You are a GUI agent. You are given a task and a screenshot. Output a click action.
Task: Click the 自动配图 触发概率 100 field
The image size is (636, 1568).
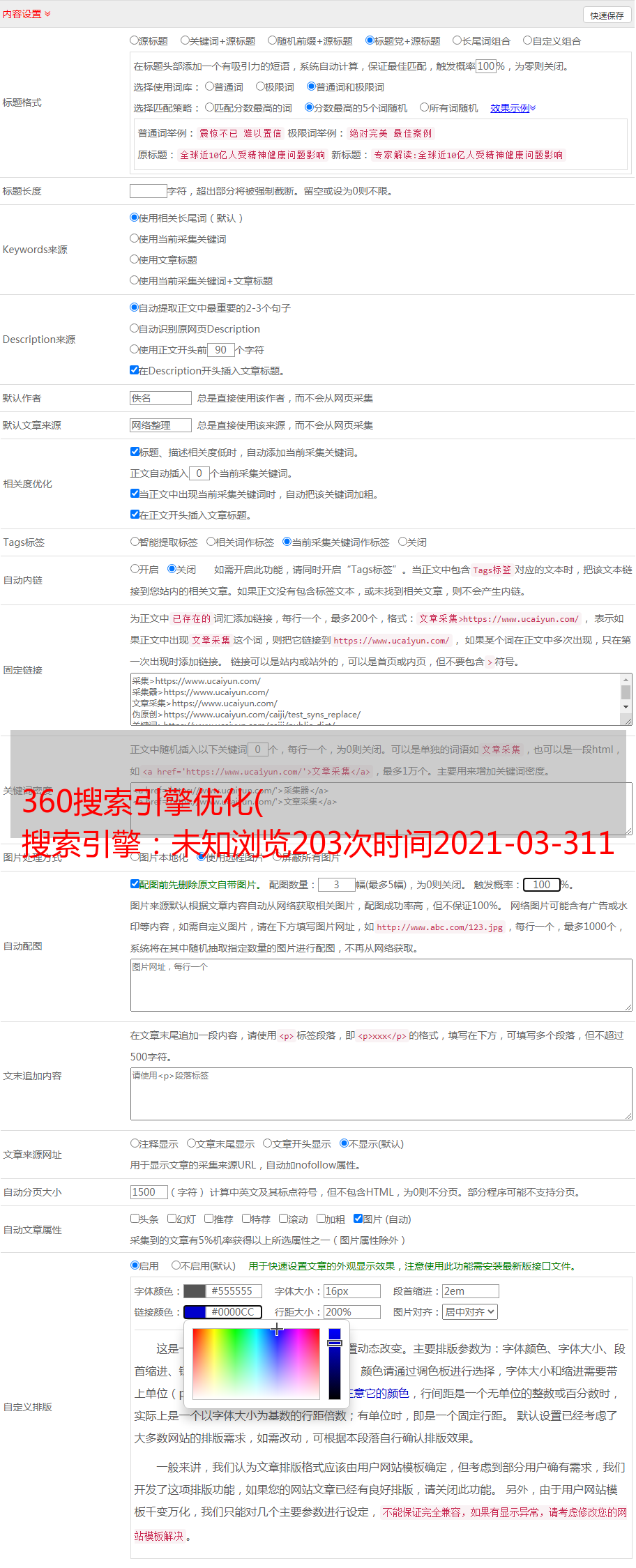click(542, 885)
